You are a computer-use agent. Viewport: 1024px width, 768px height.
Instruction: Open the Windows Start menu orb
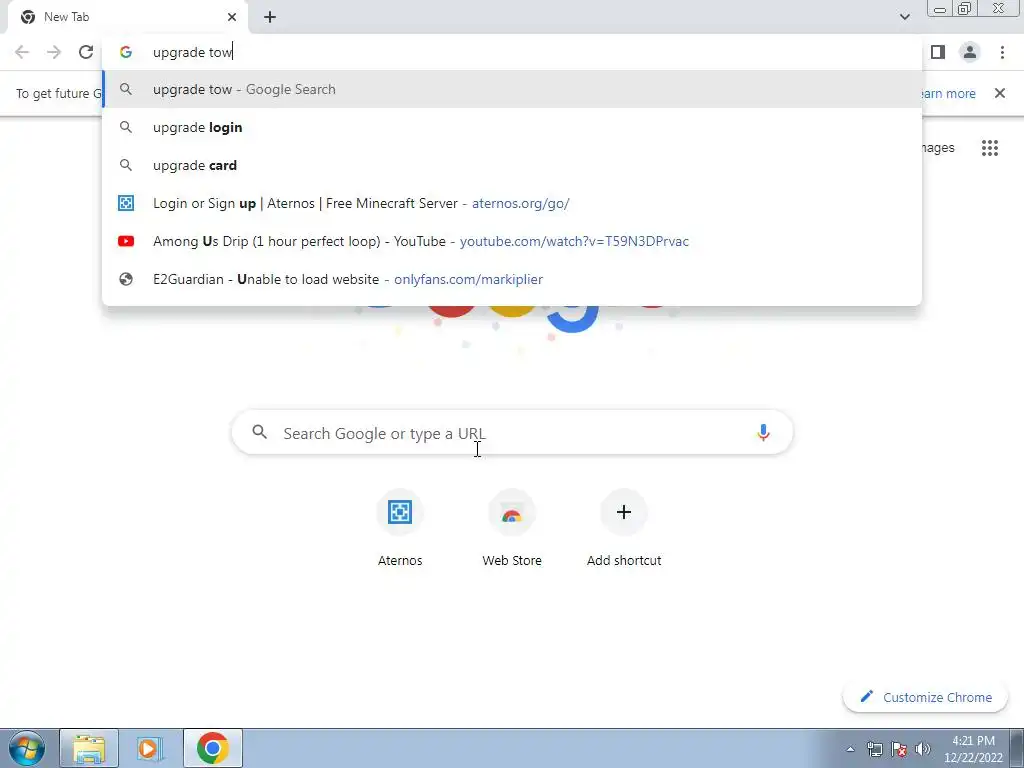point(27,748)
